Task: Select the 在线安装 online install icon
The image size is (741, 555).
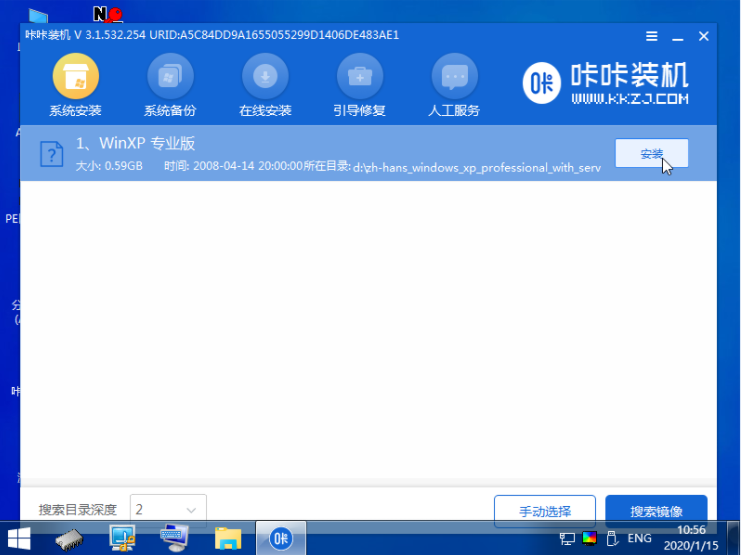Action: click(265, 86)
